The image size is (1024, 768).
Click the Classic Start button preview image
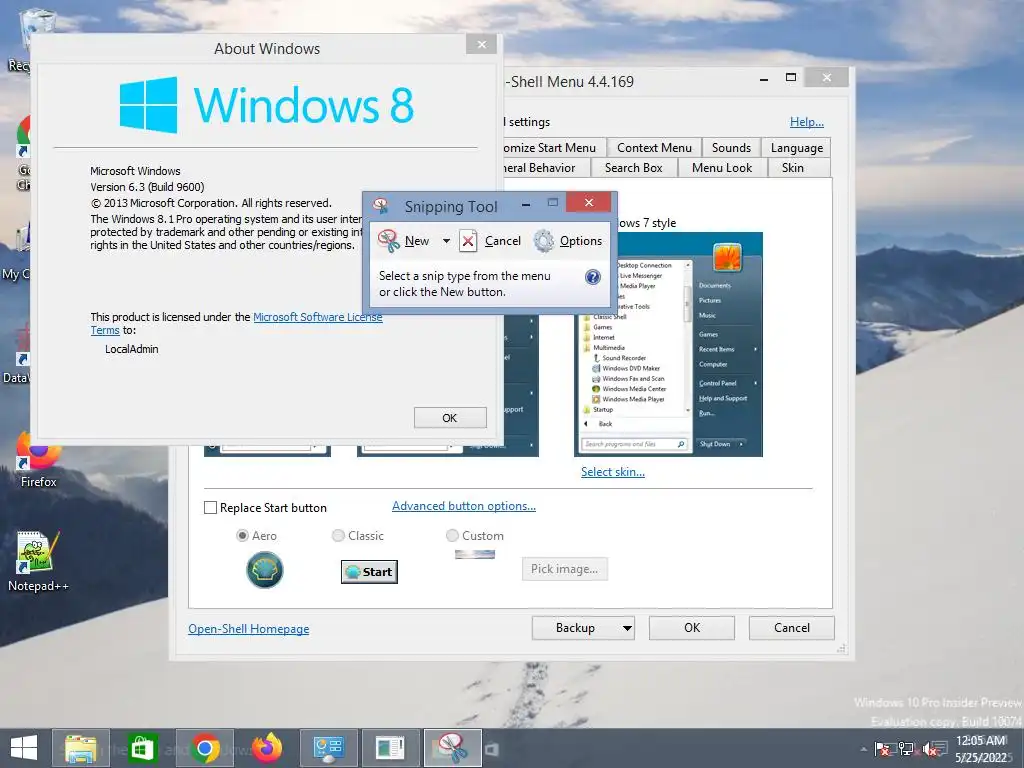pyautogui.click(x=370, y=572)
